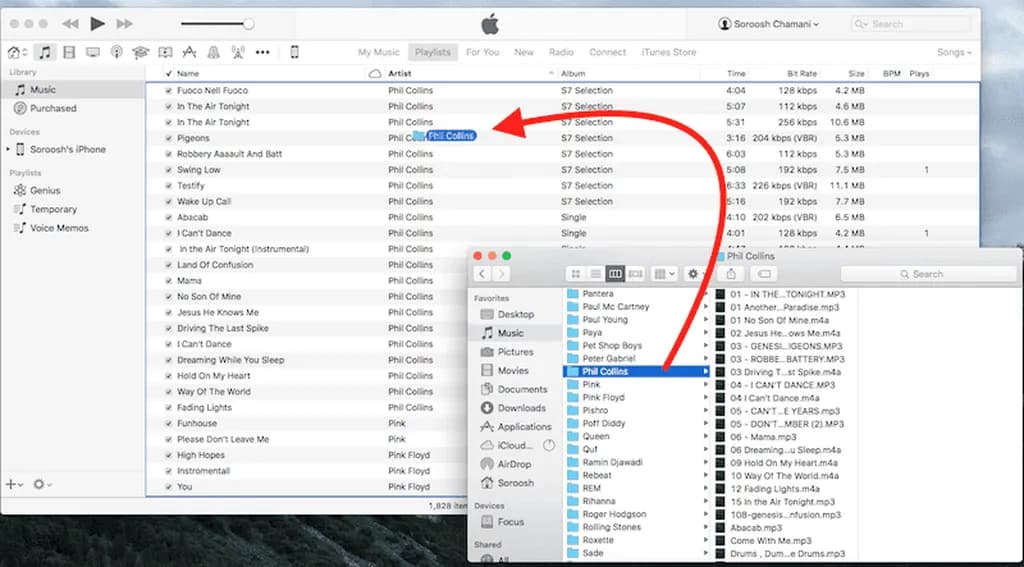Viewport: 1024px width, 567px height.
Task: Open Downloads in Finder sidebar
Action: point(521,408)
